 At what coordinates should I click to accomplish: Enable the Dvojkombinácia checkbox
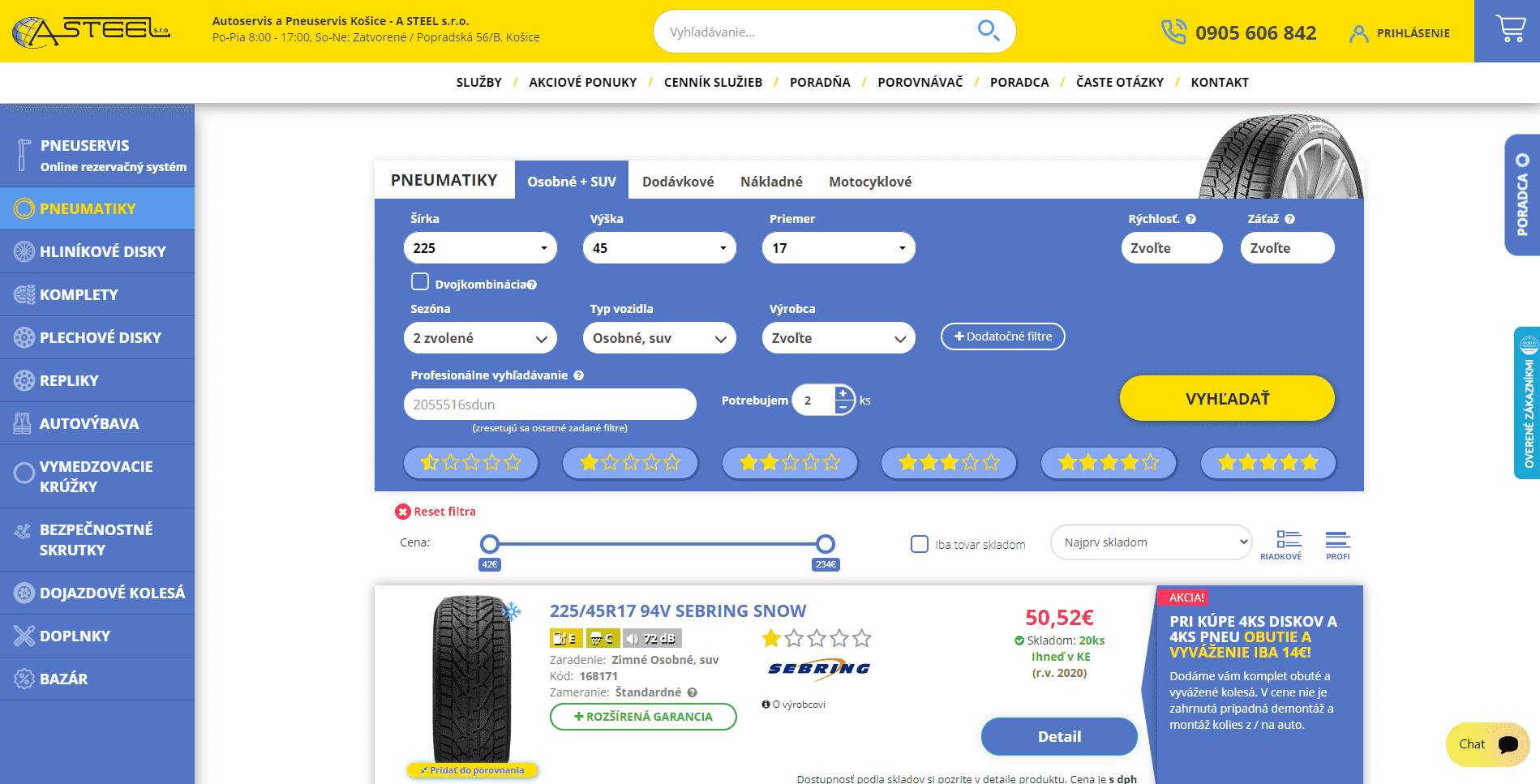click(420, 282)
